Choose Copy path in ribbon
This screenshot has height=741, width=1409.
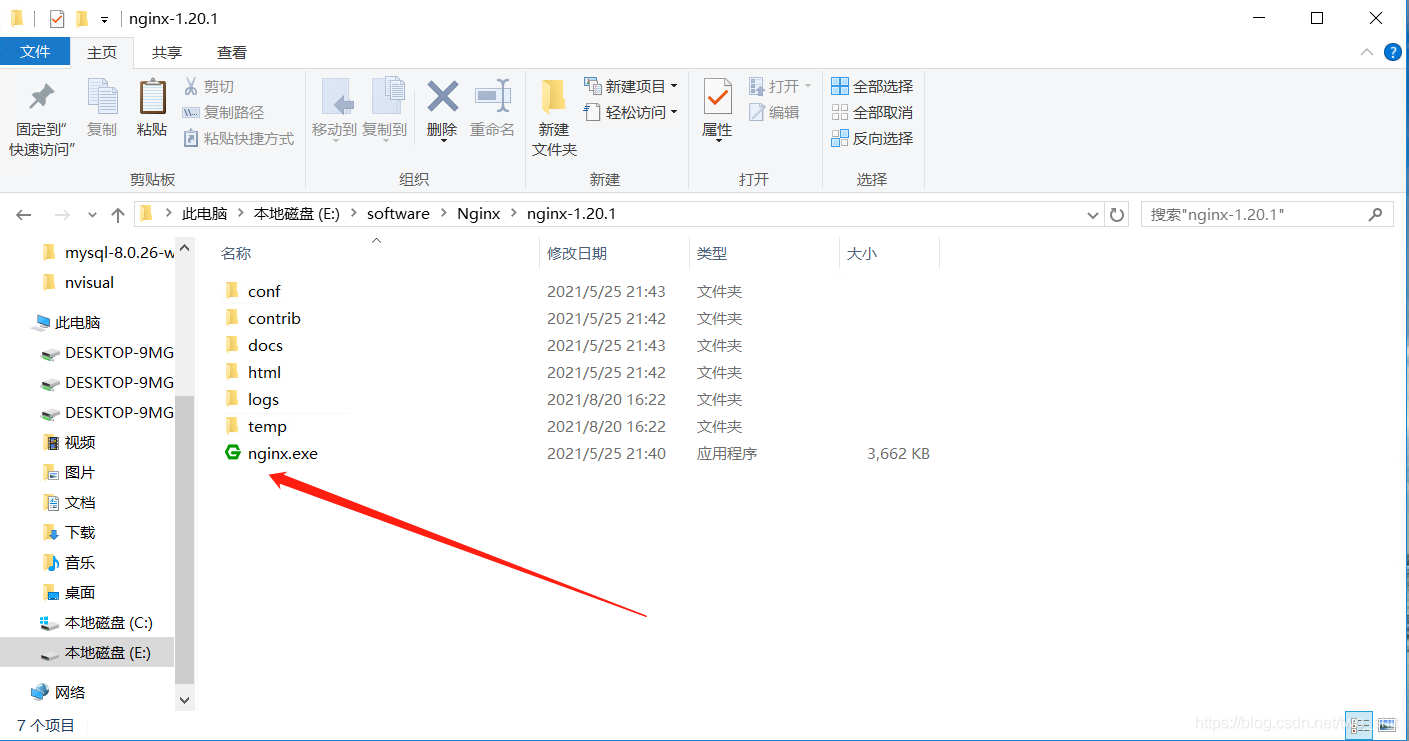[x=223, y=113]
